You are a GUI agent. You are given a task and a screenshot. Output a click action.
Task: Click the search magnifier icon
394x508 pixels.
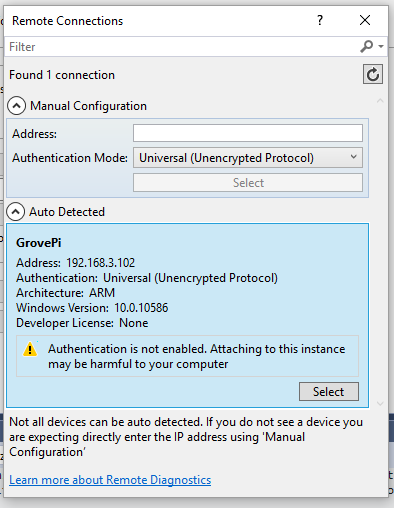tap(366, 46)
